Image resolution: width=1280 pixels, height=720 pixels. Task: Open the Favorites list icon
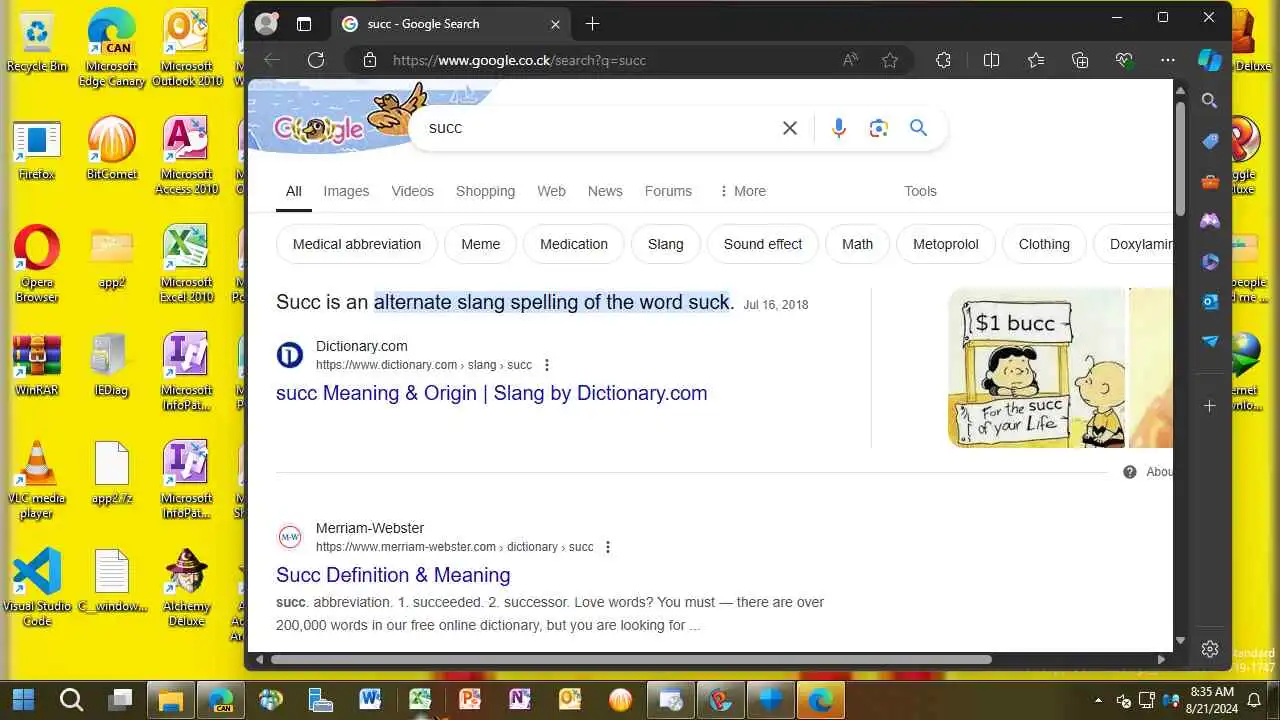[1036, 60]
